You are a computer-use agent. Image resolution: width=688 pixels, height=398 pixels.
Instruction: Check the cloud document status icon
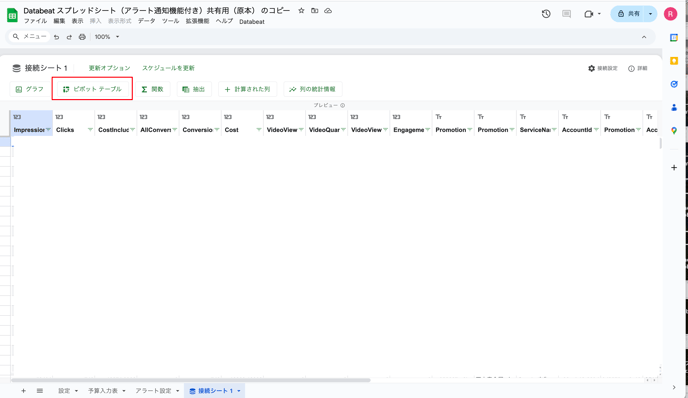click(328, 11)
